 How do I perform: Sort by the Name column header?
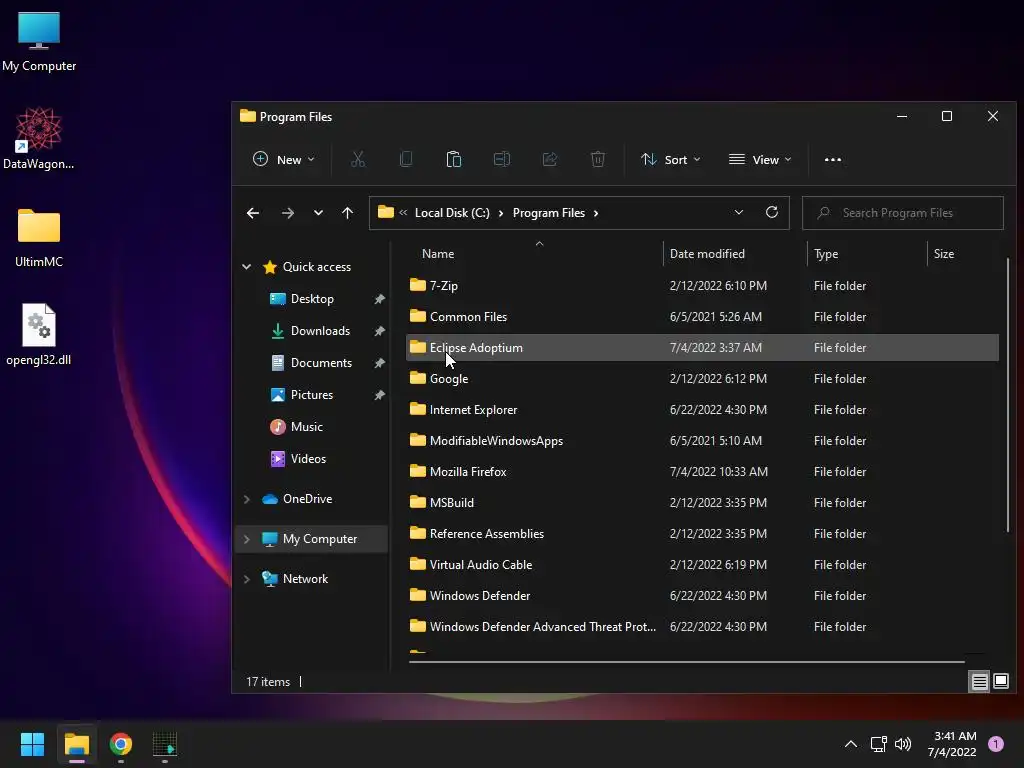coord(438,253)
